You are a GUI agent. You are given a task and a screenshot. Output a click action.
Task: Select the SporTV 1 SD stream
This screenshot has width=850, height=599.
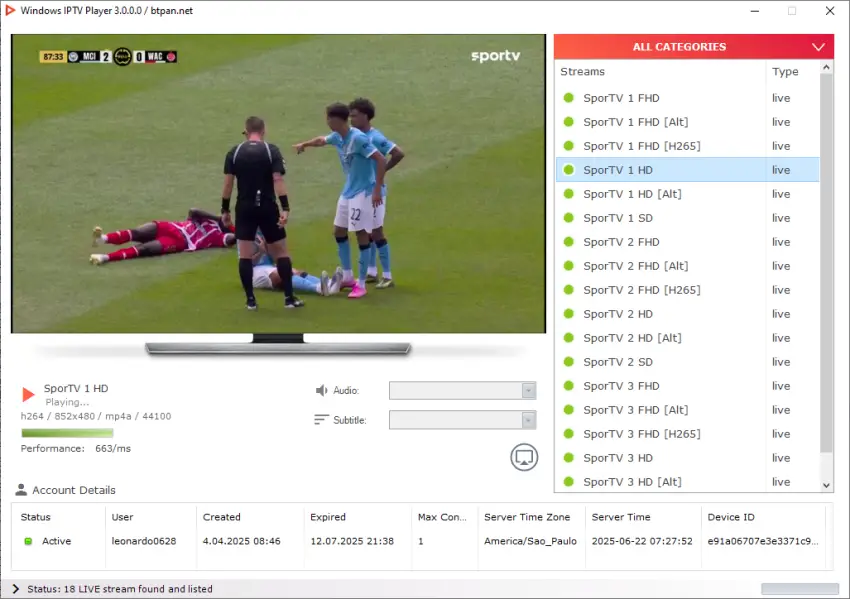click(687, 218)
